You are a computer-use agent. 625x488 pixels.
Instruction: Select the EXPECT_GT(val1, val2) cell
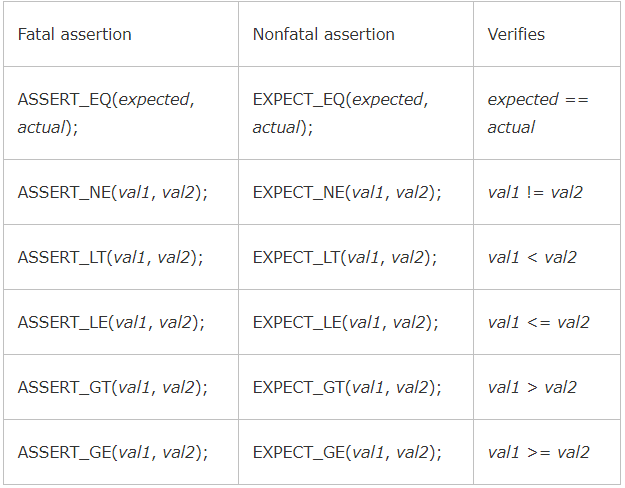coord(347,387)
